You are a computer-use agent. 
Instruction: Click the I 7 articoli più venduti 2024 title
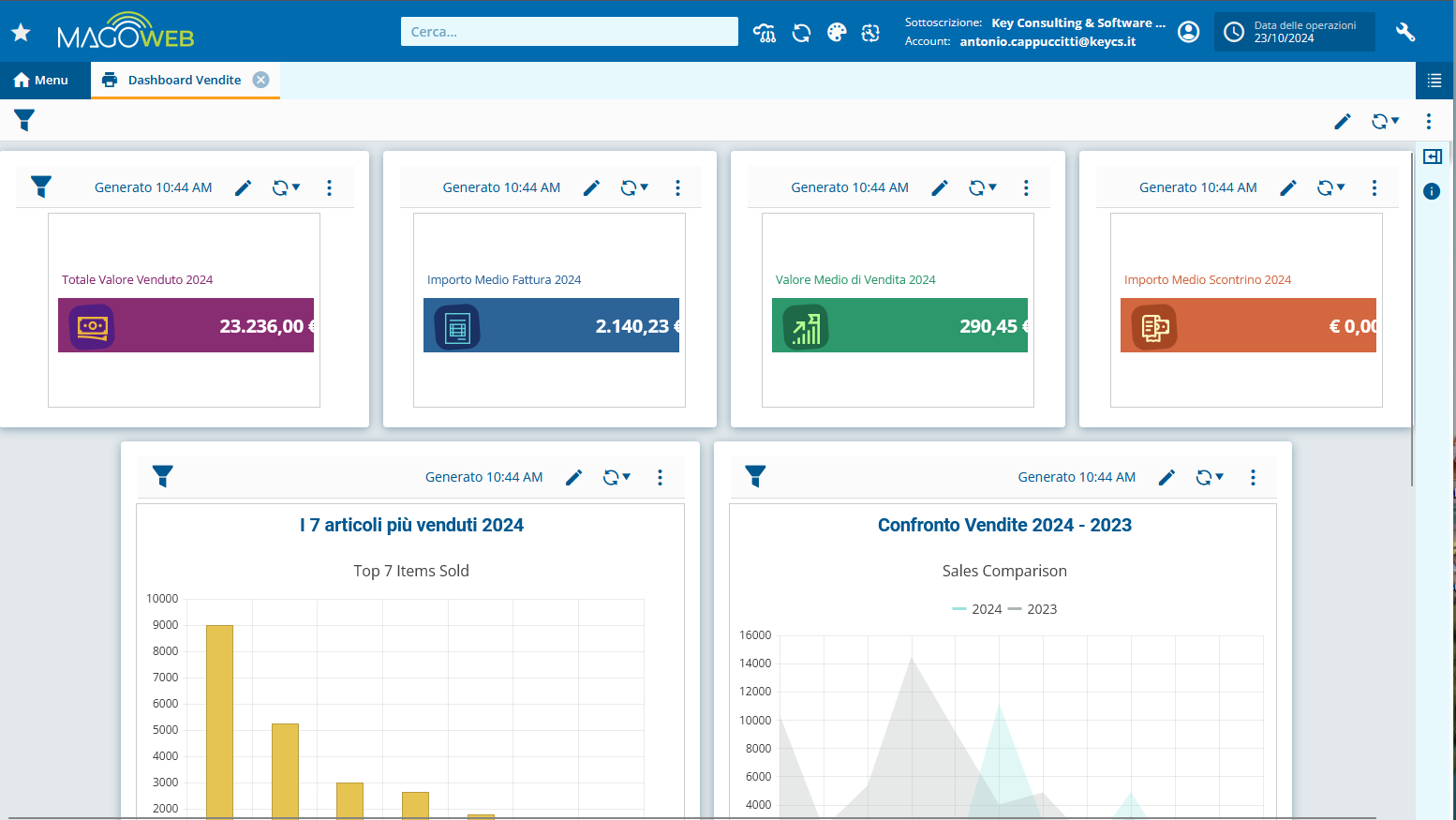tap(411, 525)
